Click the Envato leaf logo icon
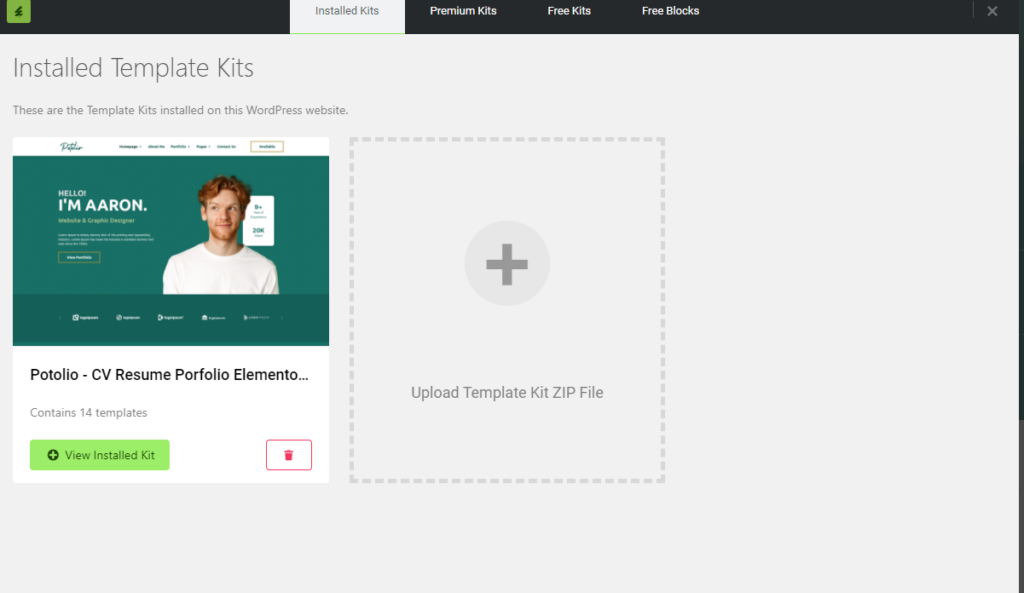1024x593 pixels. pyautogui.click(x=18, y=12)
